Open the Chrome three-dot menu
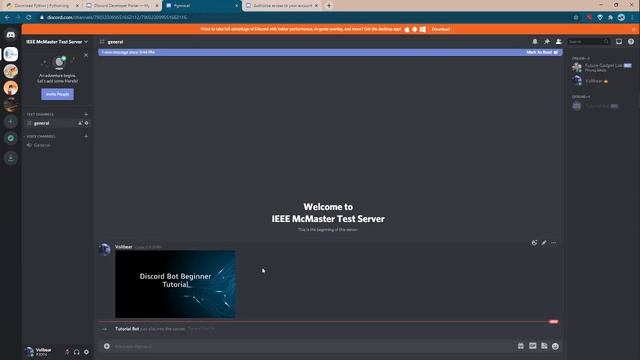This screenshot has height=360, width=640. coord(633,18)
